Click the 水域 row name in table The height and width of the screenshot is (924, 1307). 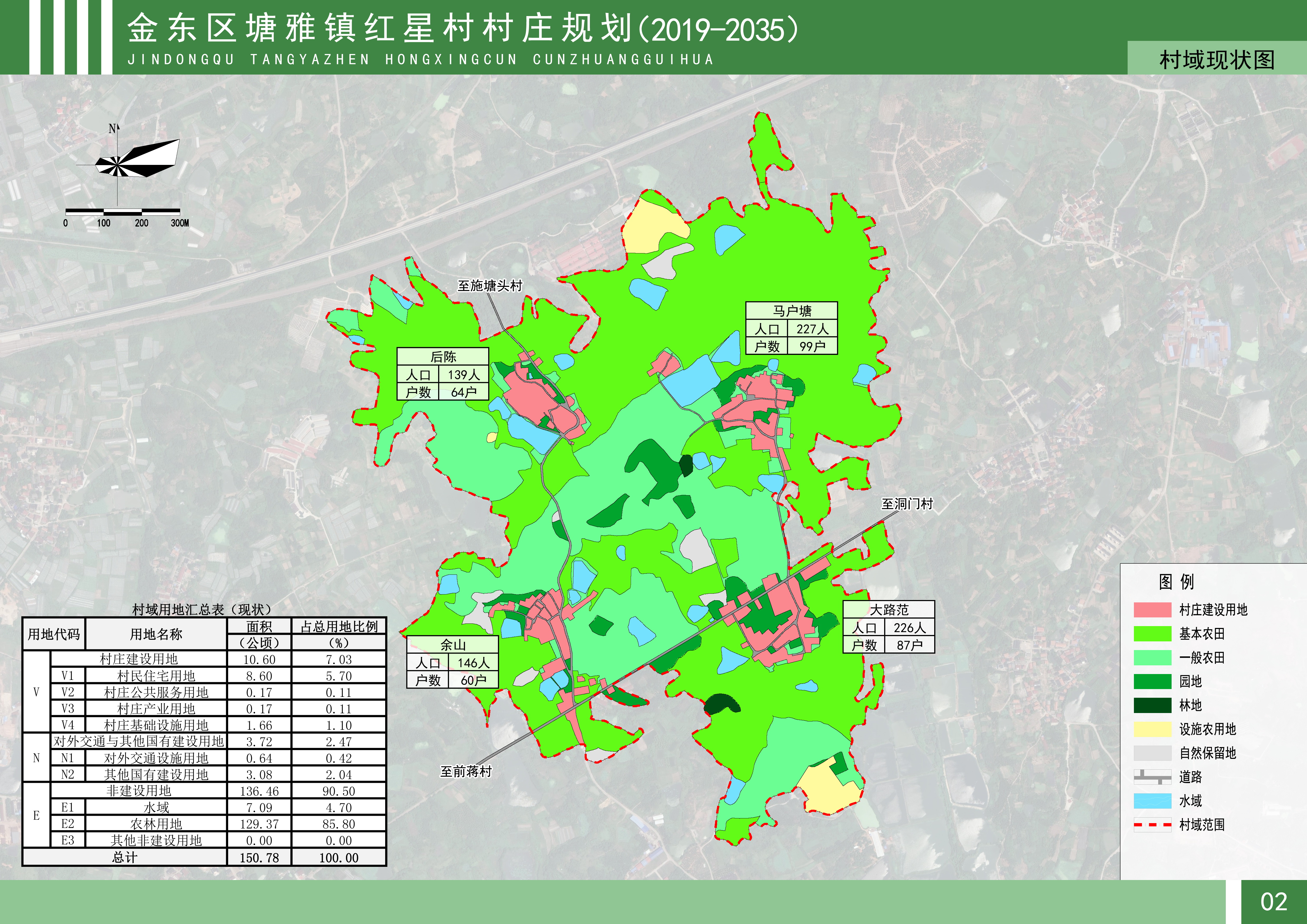coord(156,807)
